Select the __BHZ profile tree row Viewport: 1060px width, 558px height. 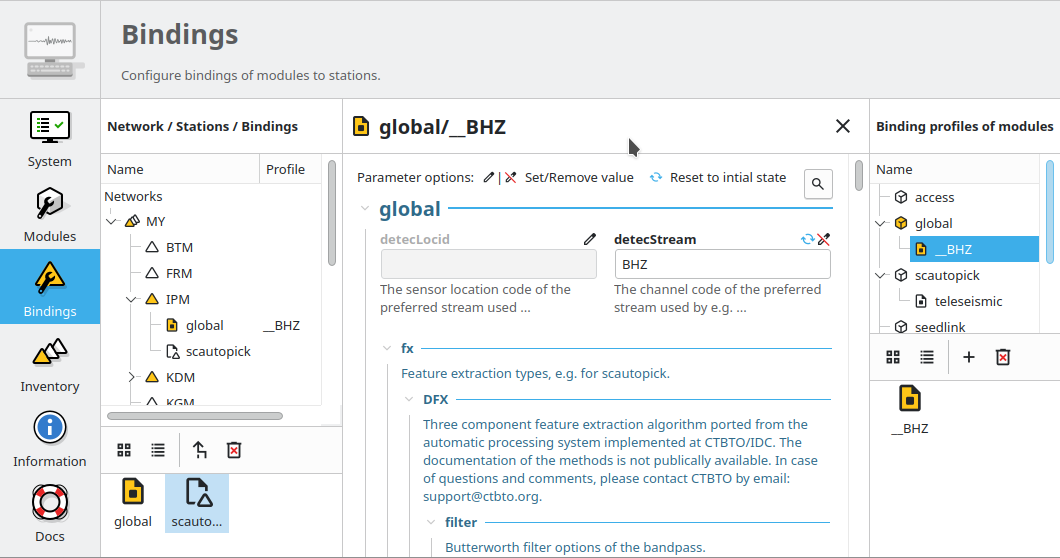pos(974,249)
